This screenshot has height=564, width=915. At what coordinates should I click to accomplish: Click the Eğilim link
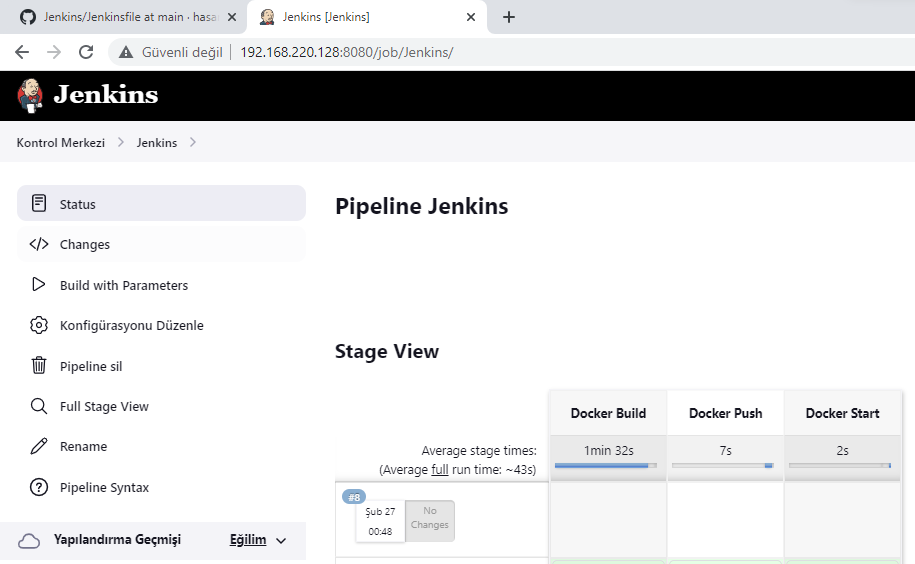pyautogui.click(x=248, y=540)
